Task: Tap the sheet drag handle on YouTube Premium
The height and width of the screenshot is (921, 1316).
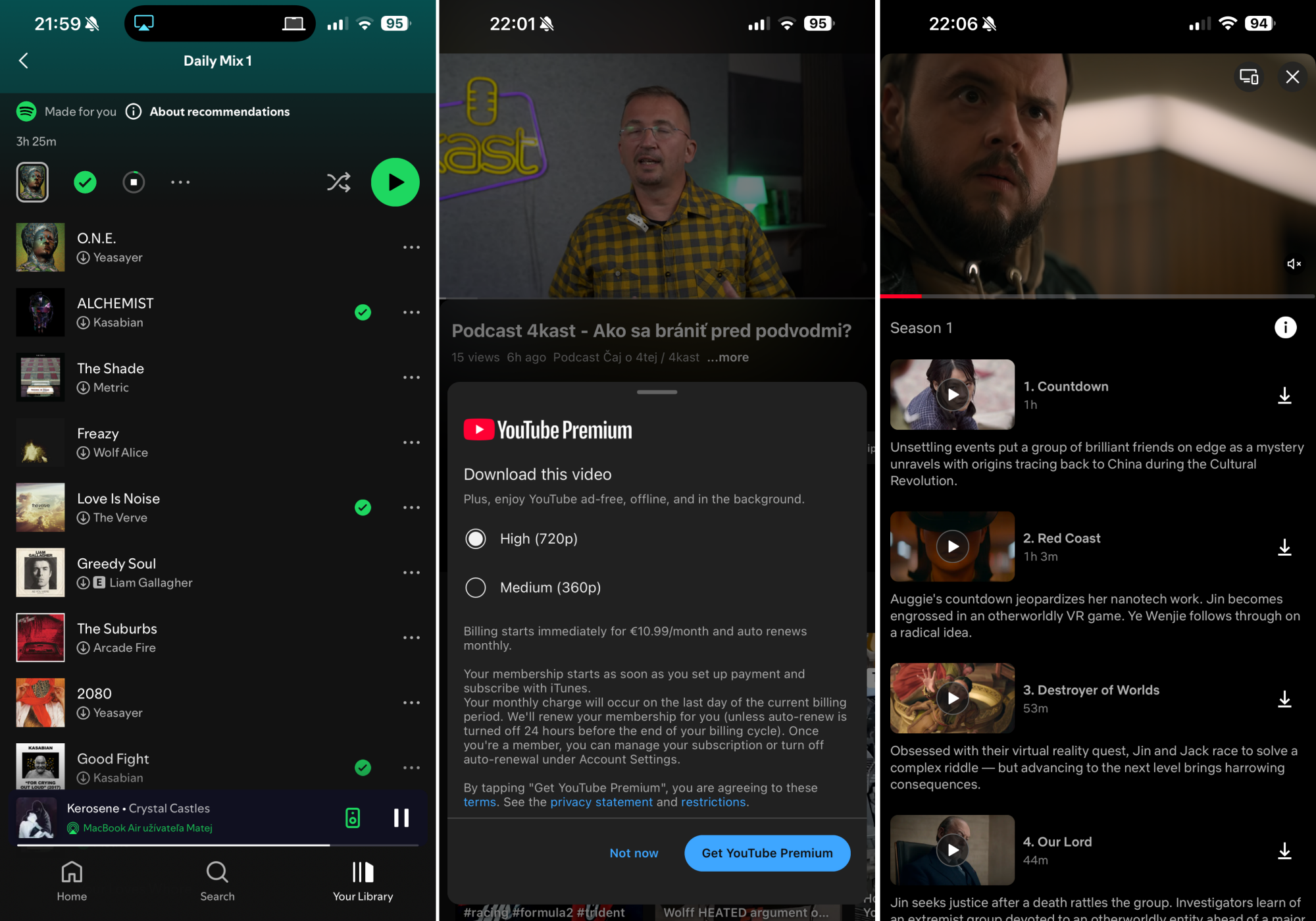Action: click(x=657, y=392)
